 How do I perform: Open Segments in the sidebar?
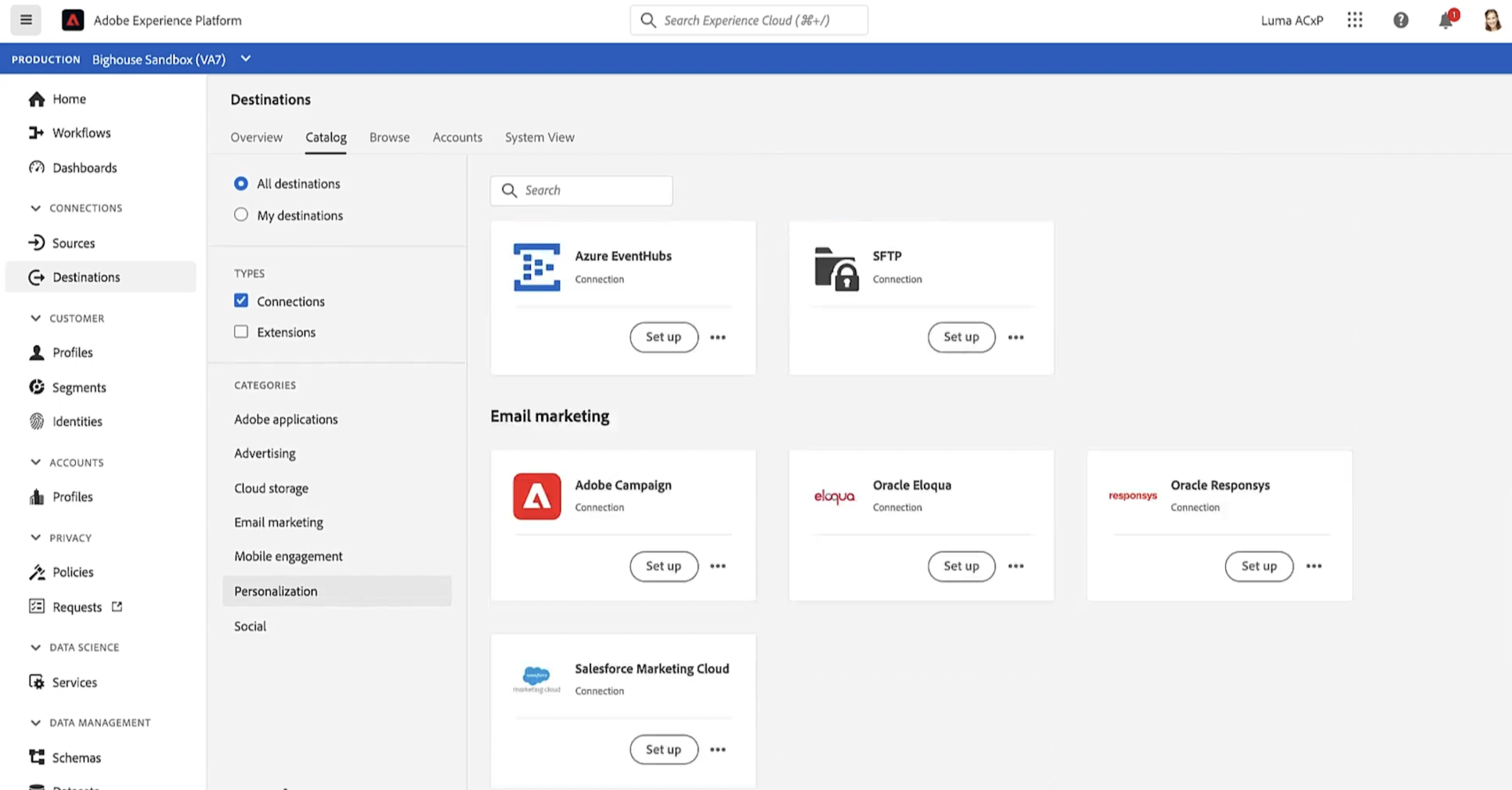68,387
